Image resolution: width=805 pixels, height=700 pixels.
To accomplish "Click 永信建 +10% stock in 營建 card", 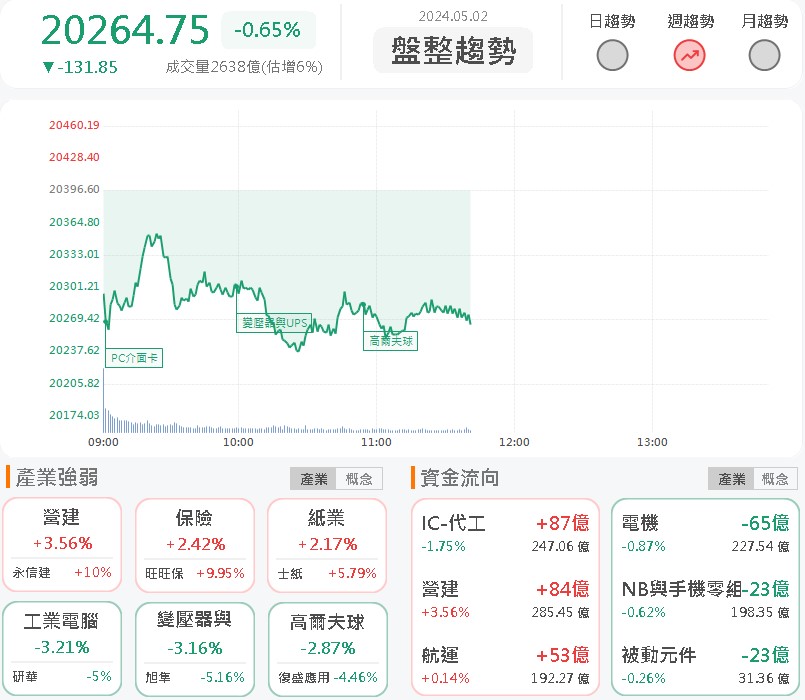I will (x=62, y=573).
